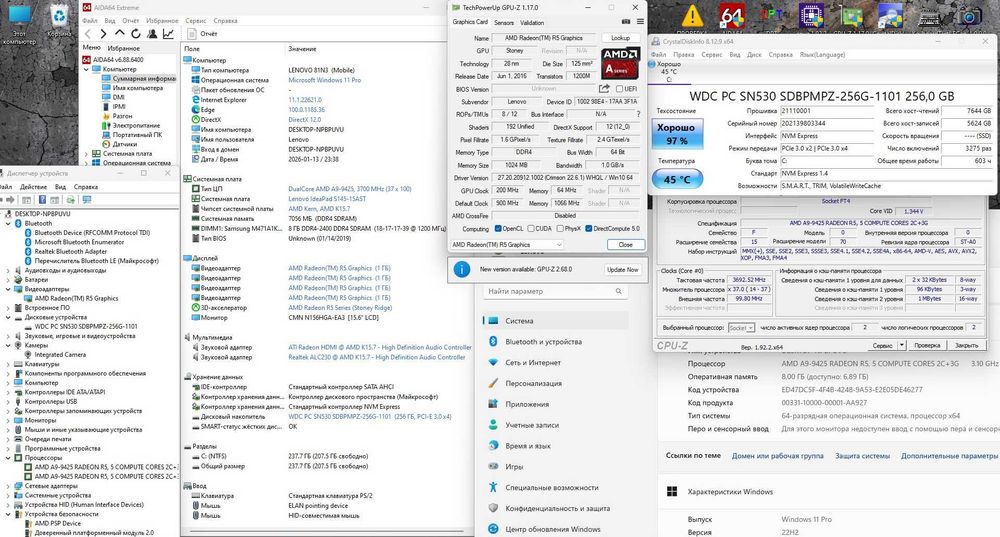Screen dimensions: 1000x537
Task: Open the Файл menu in AIDA64
Action: click(x=89, y=20)
